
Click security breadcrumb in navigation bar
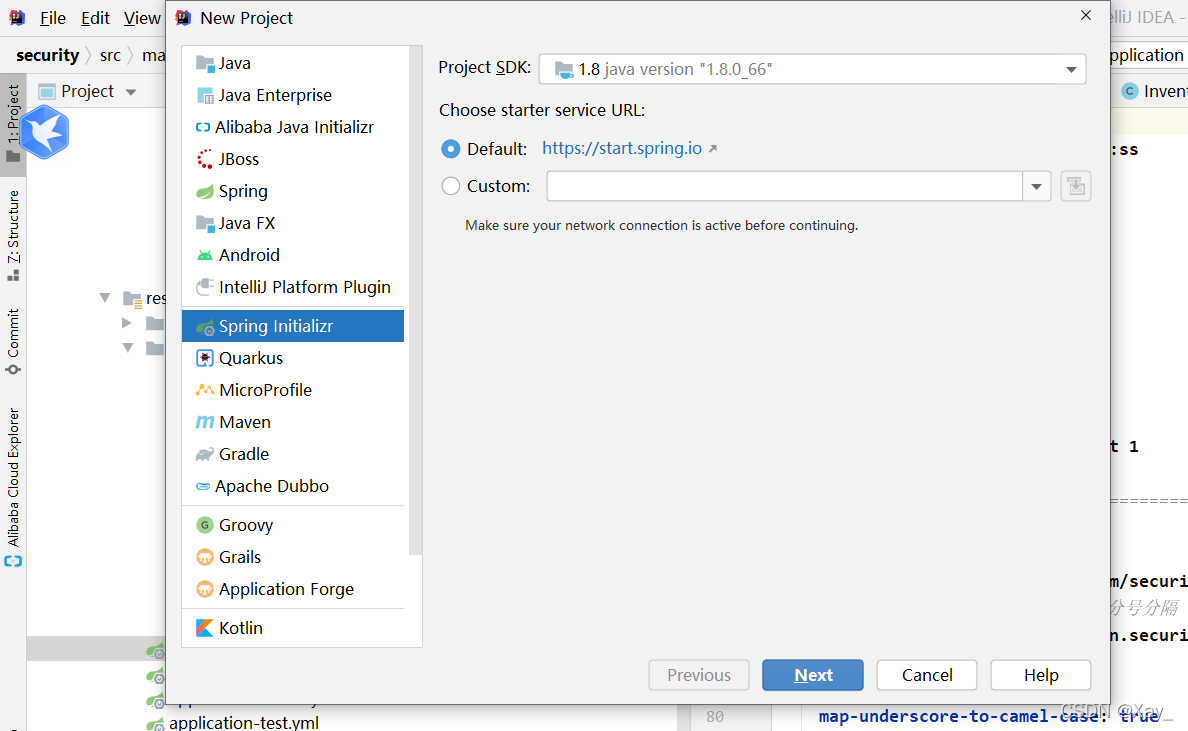(x=47, y=55)
